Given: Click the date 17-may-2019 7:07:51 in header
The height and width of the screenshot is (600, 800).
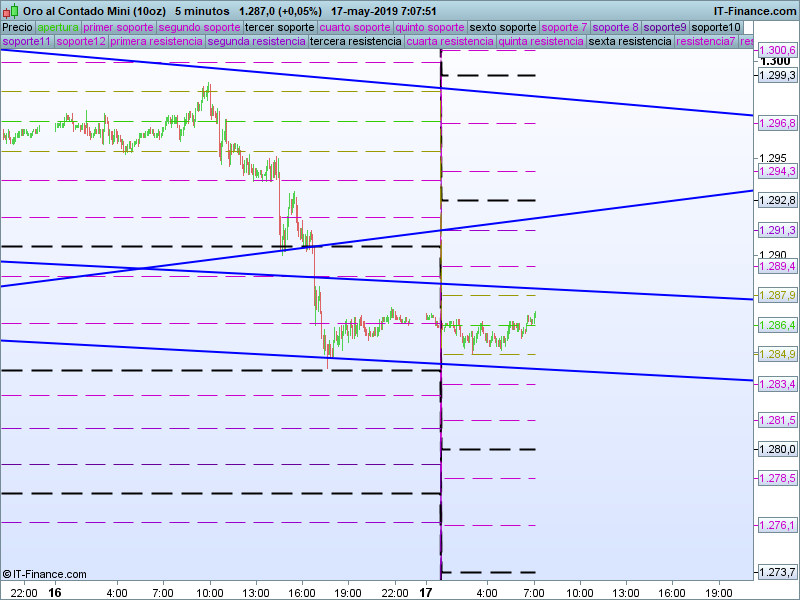Looking at the screenshot, I should click(x=384, y=11).
